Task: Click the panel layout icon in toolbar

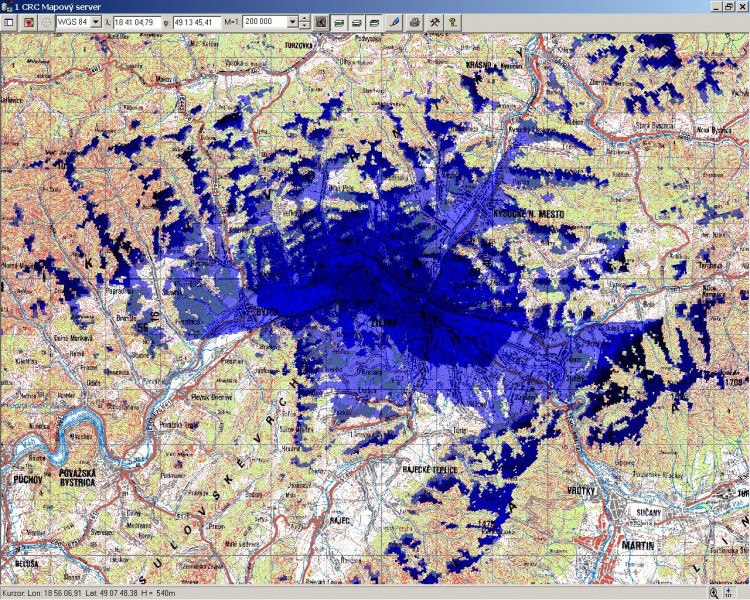Action: pyautogui.click(x=9, y=21)
